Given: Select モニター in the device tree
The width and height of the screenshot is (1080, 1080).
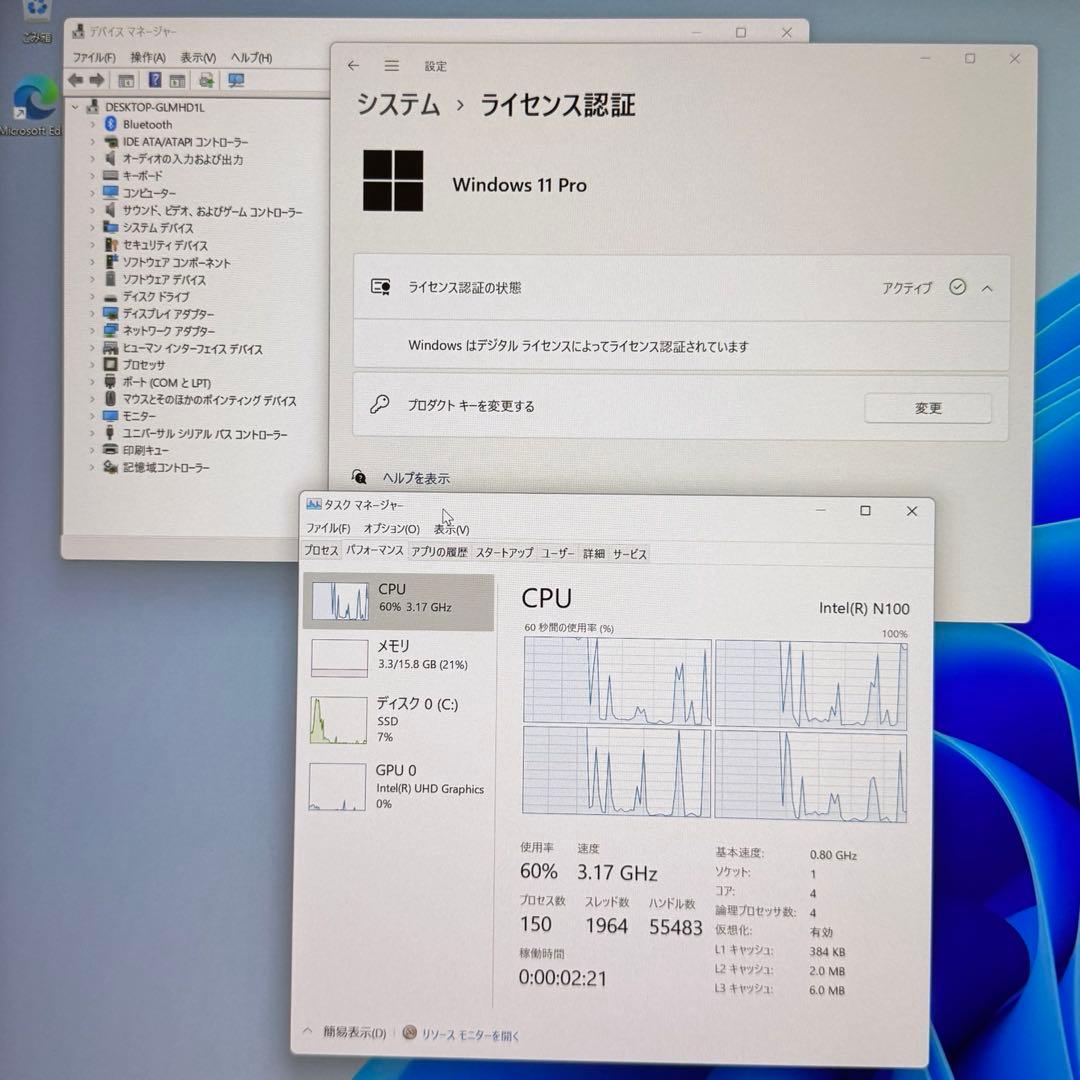Looking at the screenshot, I should point(138,416).
